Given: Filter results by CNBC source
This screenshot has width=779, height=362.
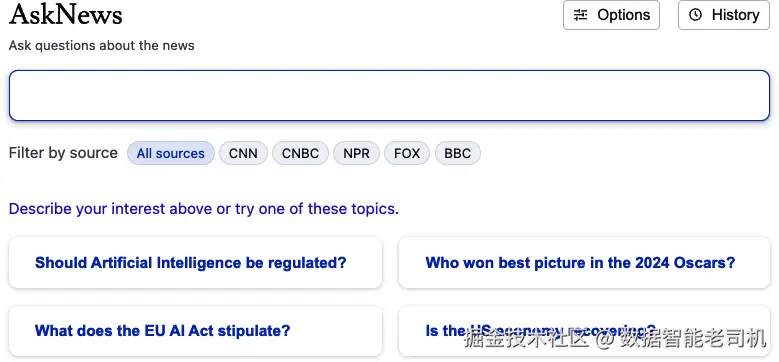Looking at the screenshot, I should tap(301, 153).
